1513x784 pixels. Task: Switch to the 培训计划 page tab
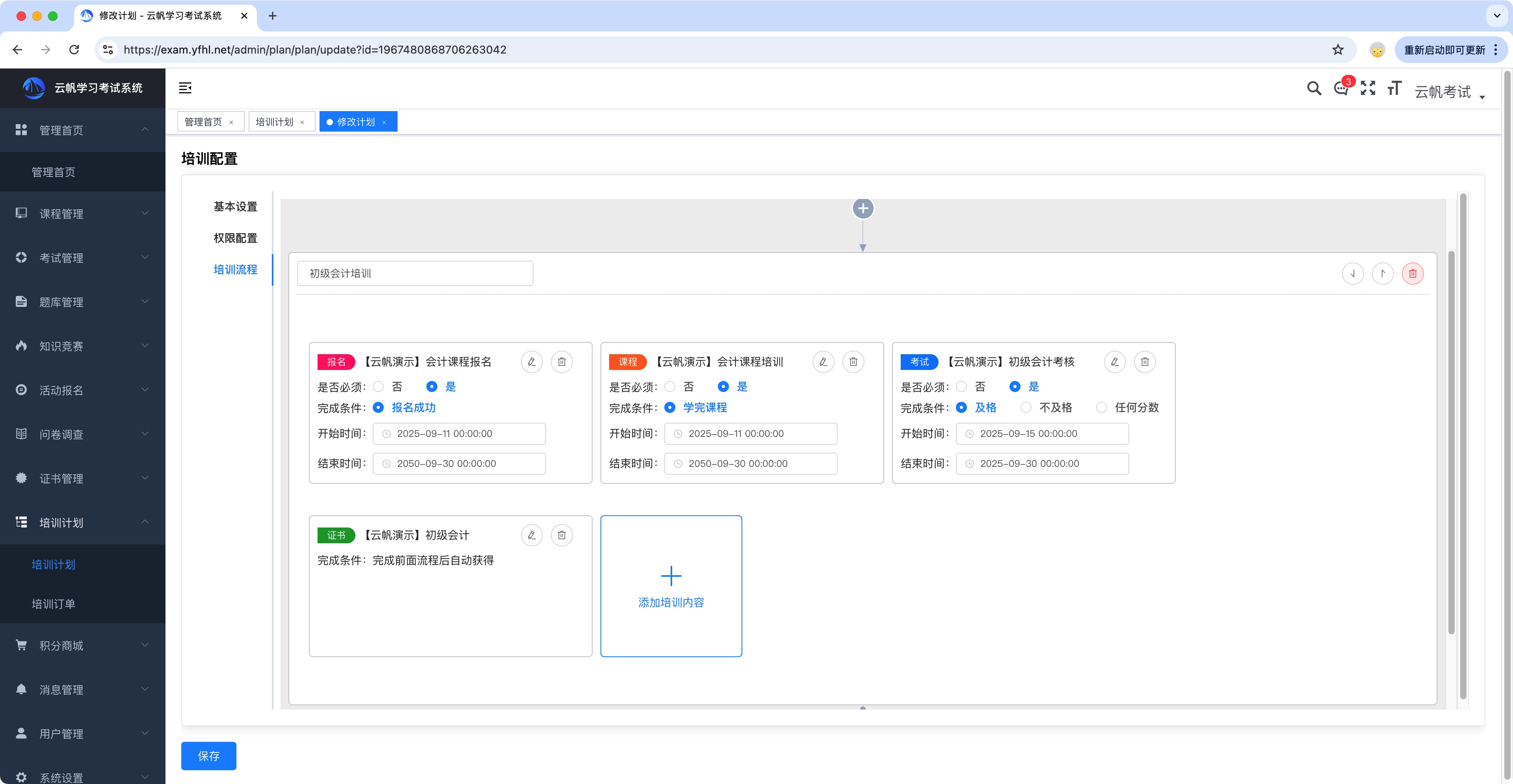tap(274, 122)
